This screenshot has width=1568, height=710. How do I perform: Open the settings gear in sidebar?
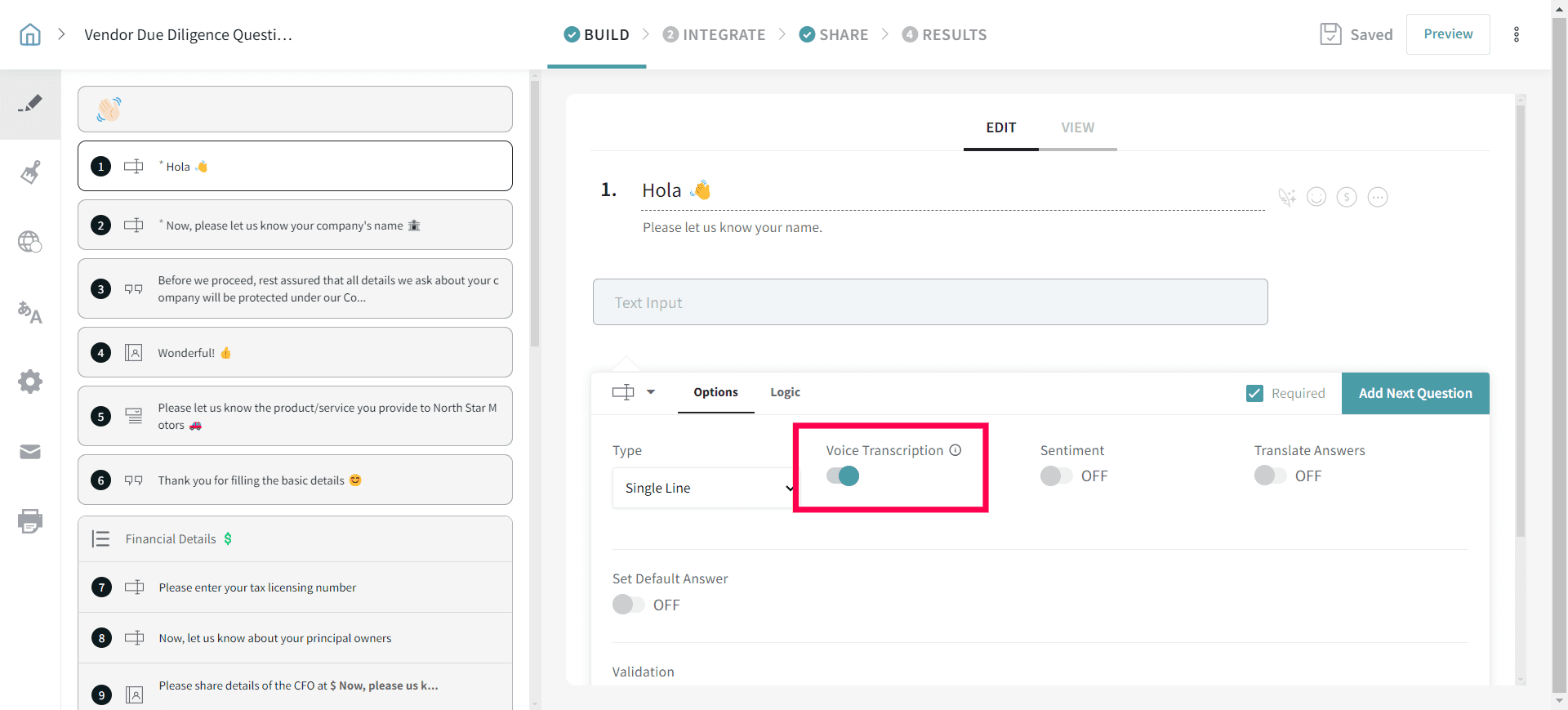30,382
